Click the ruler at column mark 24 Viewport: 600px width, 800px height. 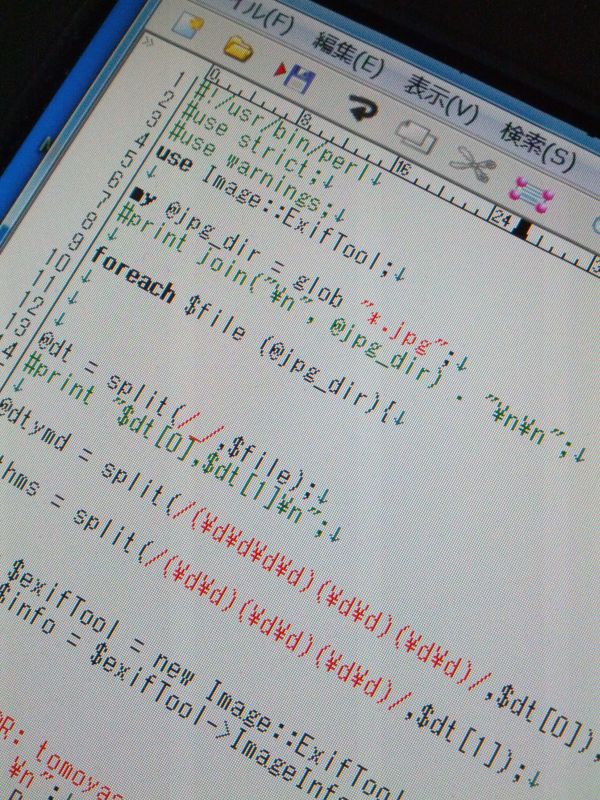point(502,218)
